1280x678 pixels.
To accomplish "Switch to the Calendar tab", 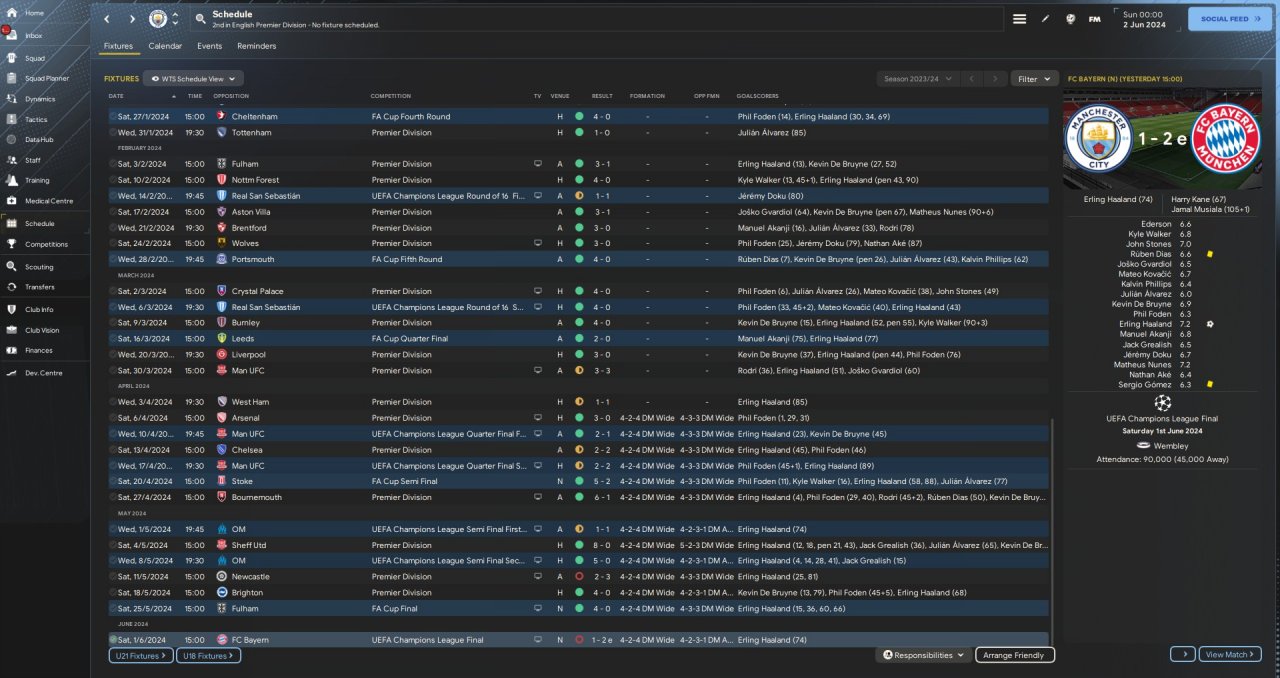I will [165, 46].
